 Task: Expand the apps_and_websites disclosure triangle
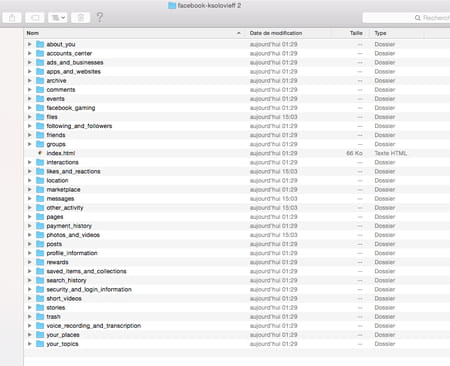29,71
